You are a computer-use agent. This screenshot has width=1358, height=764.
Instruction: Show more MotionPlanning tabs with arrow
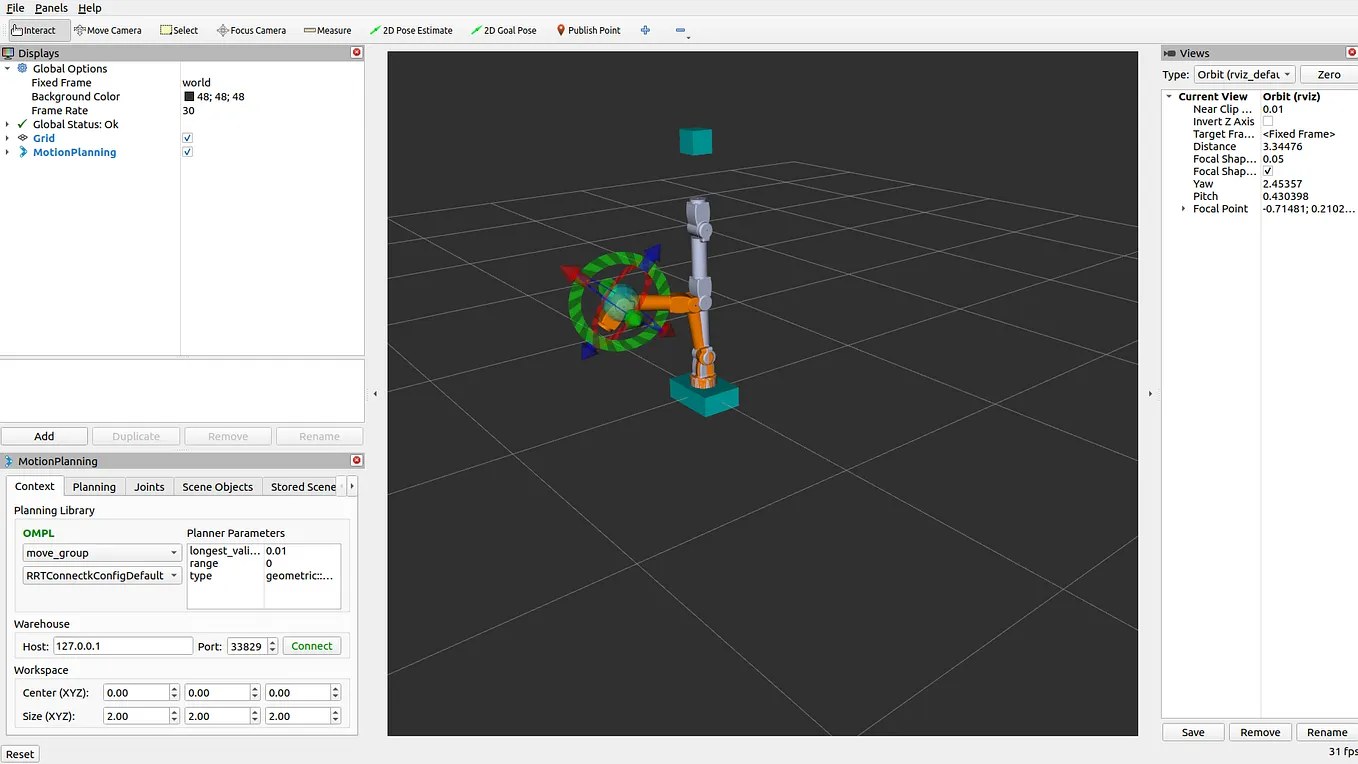pyautogui.click(x=351, y=487)
